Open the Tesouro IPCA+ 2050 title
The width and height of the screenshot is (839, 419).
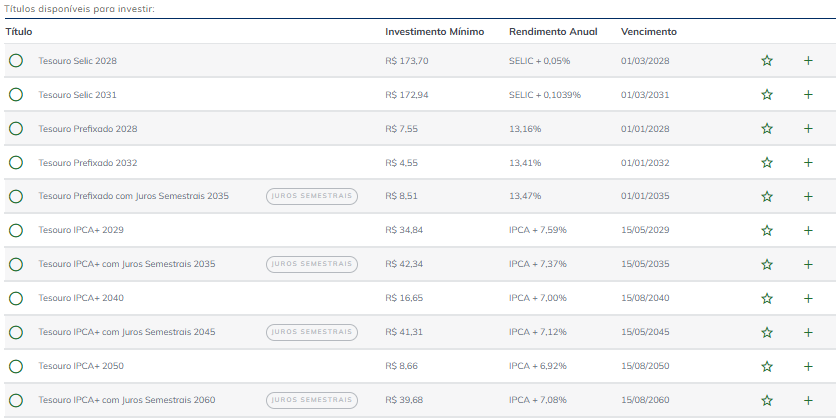coord(81,366)
